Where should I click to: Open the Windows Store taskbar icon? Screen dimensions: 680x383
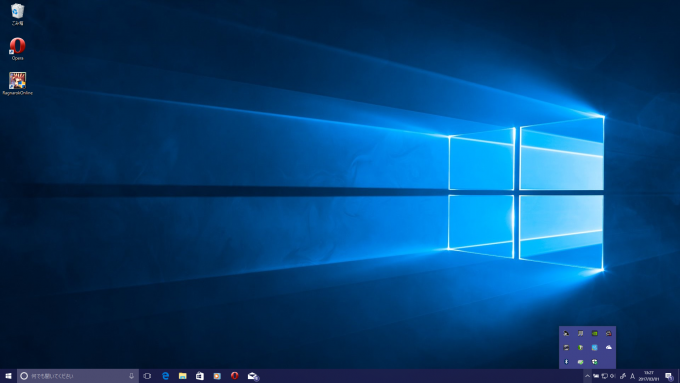[200, 376]
